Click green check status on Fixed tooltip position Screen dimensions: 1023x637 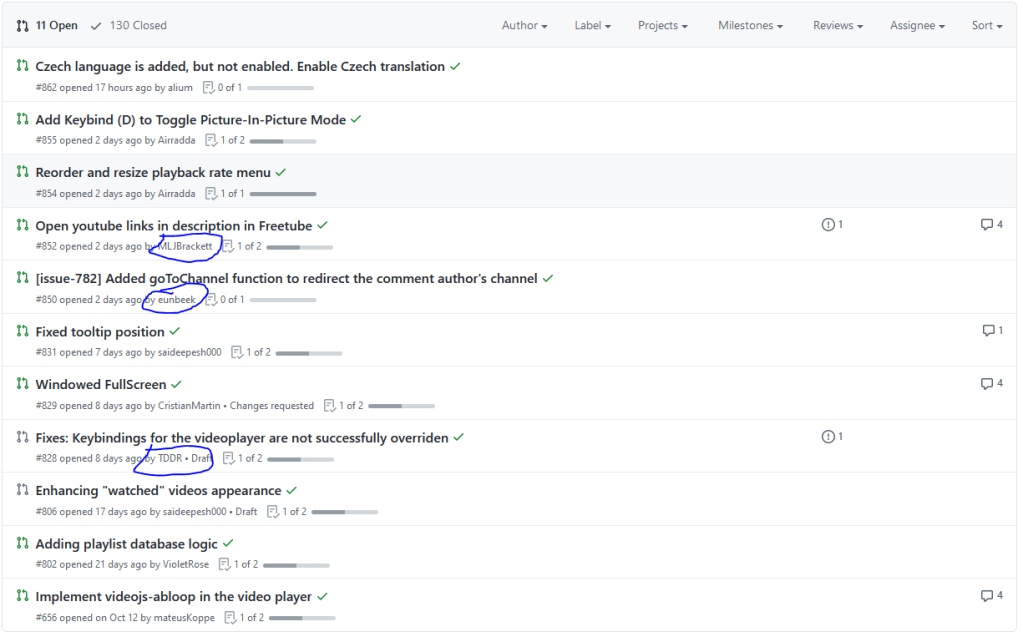(175, 331)
